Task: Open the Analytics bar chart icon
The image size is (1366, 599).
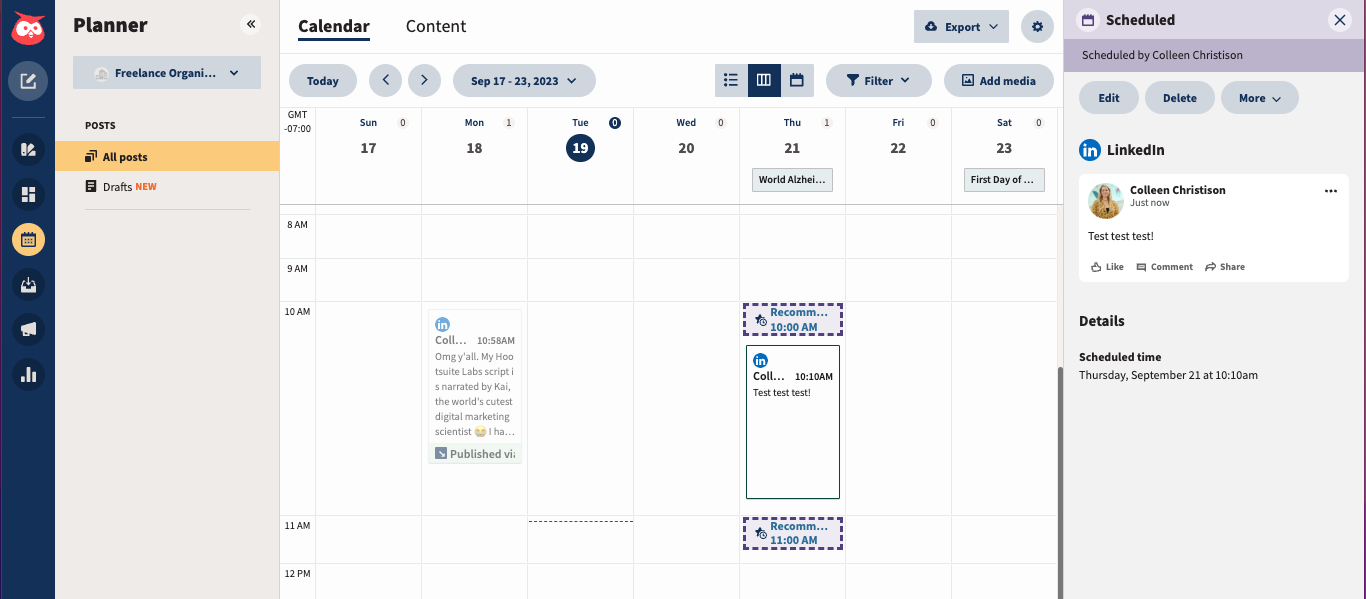Action: point(28,375)
